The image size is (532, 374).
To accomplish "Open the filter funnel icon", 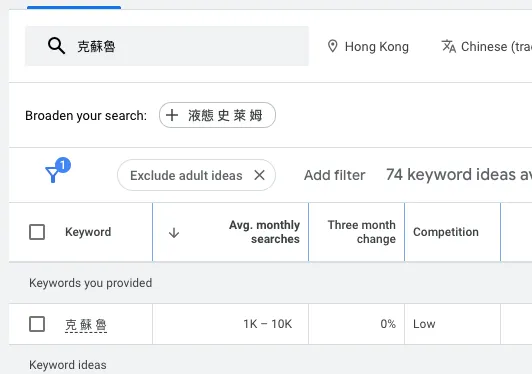I will coord(57,171).
